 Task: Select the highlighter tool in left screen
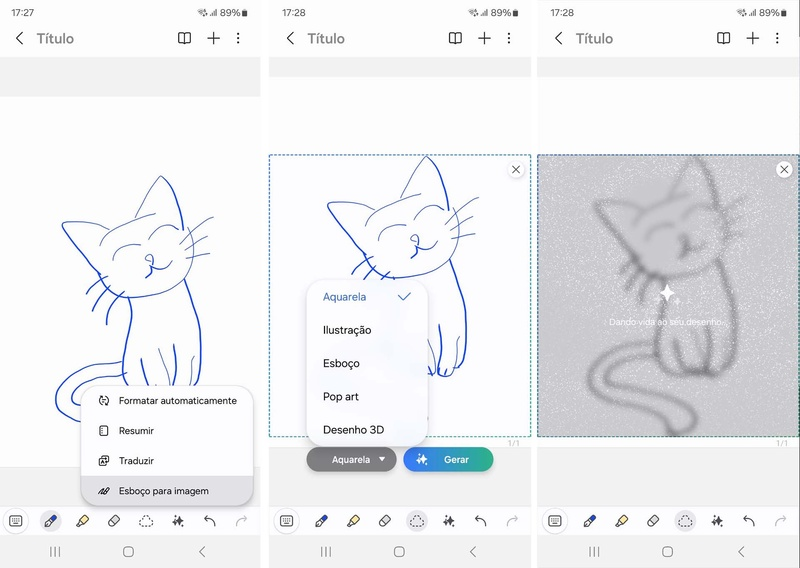(x=82, y=521)
